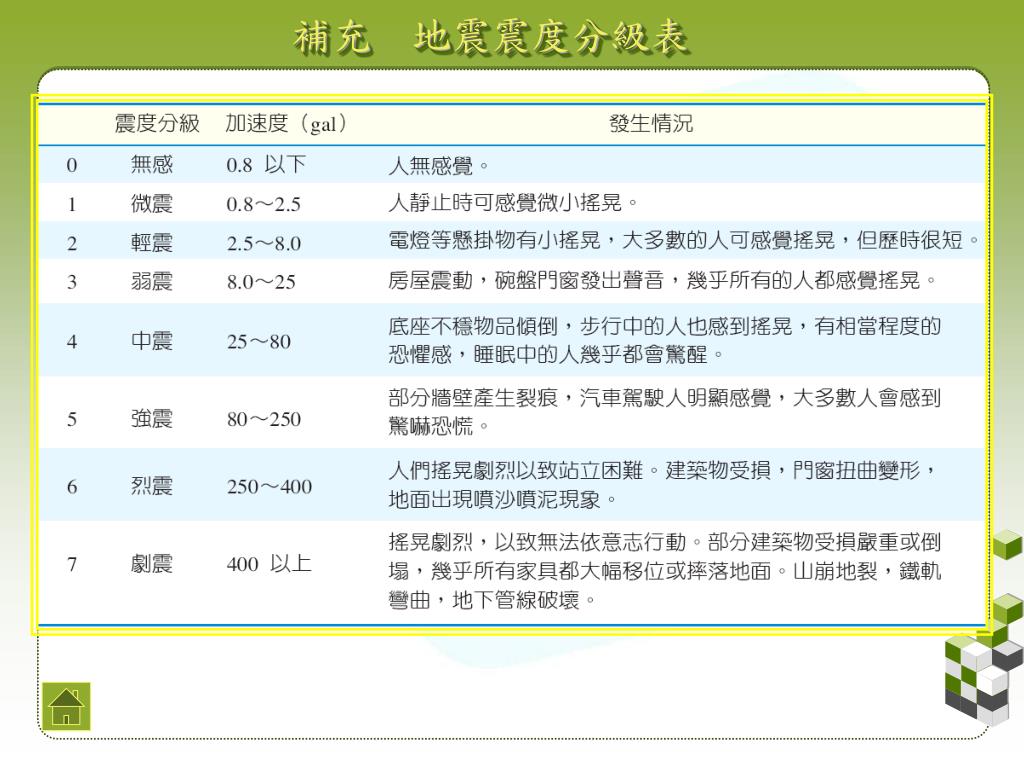1024x768 pixels.
Task: Click the slide title 補充 地震震度分級表
Action: pyautogui.click(x=491, y=37)
